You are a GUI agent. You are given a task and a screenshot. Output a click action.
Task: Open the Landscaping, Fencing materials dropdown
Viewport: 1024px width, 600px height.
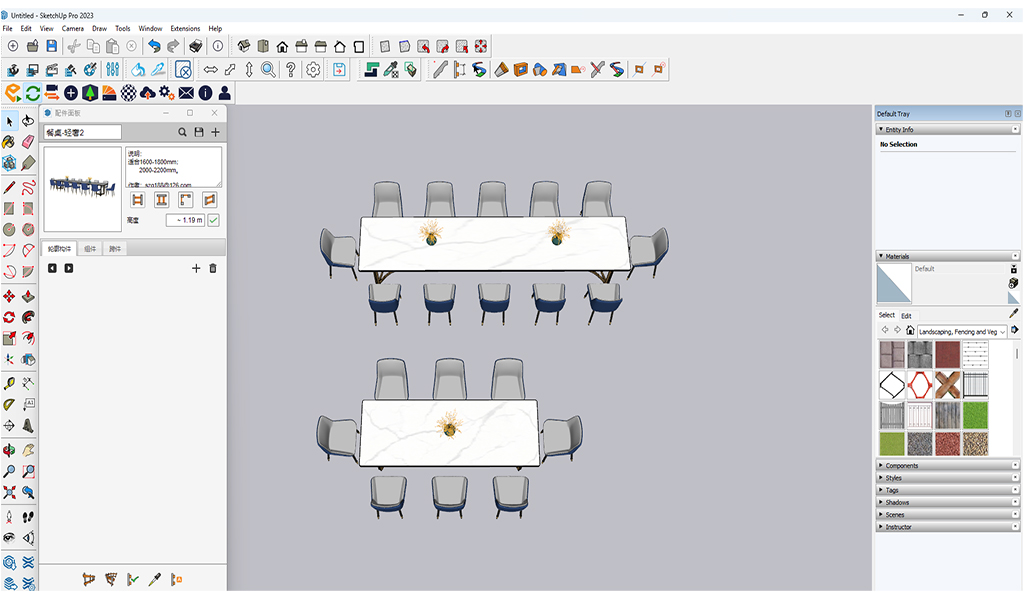(962, 331)
